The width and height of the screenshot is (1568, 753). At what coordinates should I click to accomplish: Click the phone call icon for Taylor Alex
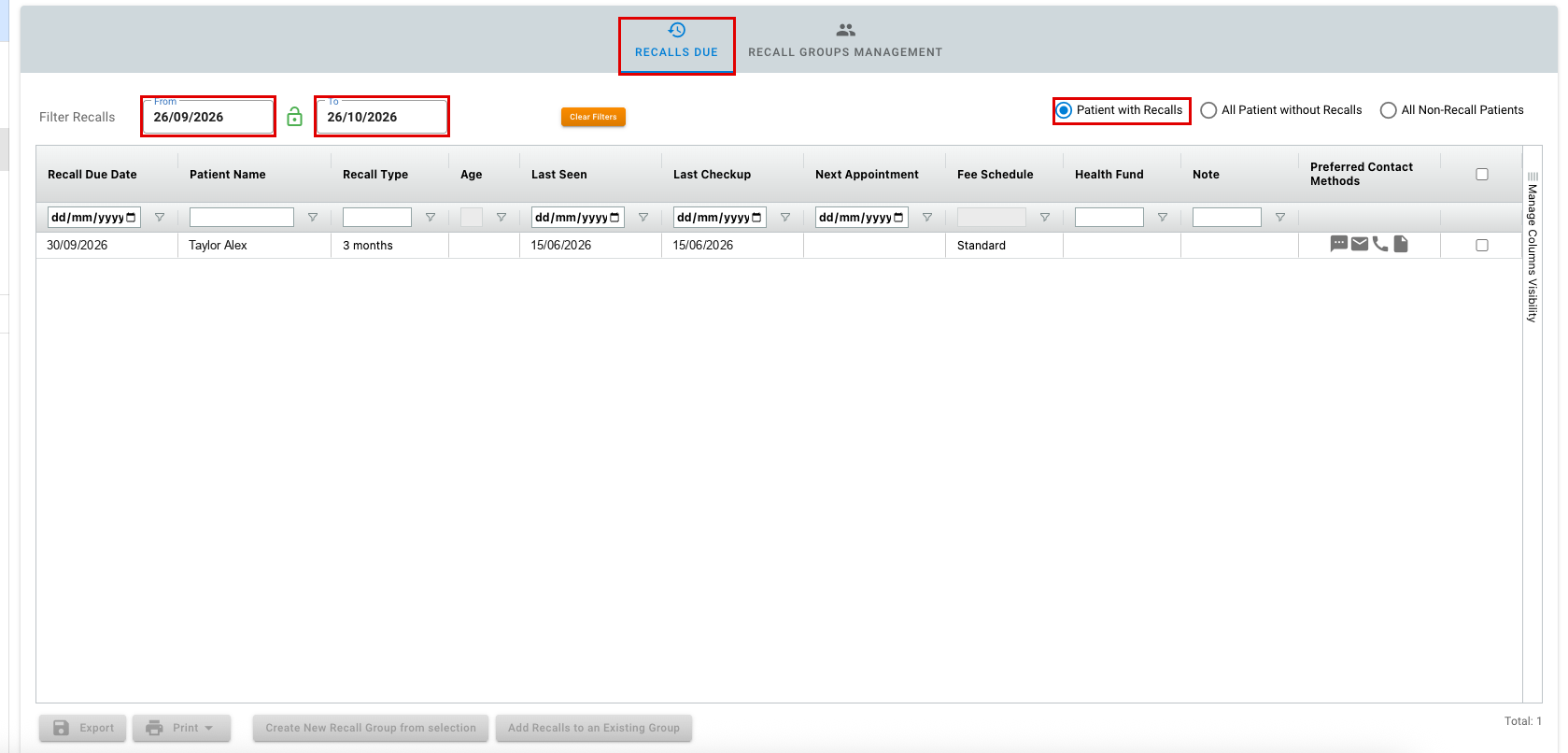[1380, 244]
